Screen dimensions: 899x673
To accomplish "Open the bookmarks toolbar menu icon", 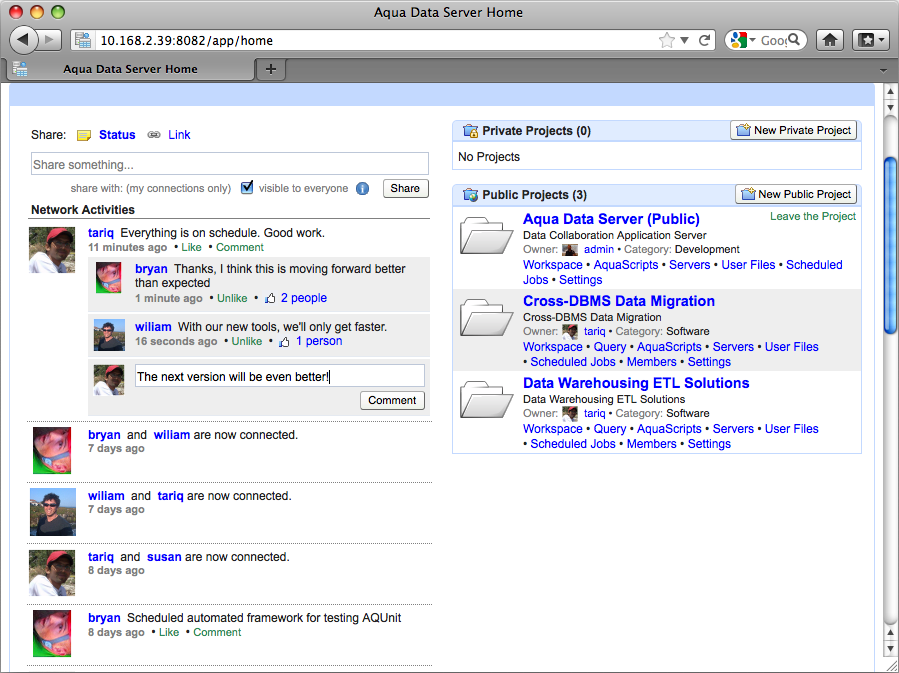I will tap(870, 40).
